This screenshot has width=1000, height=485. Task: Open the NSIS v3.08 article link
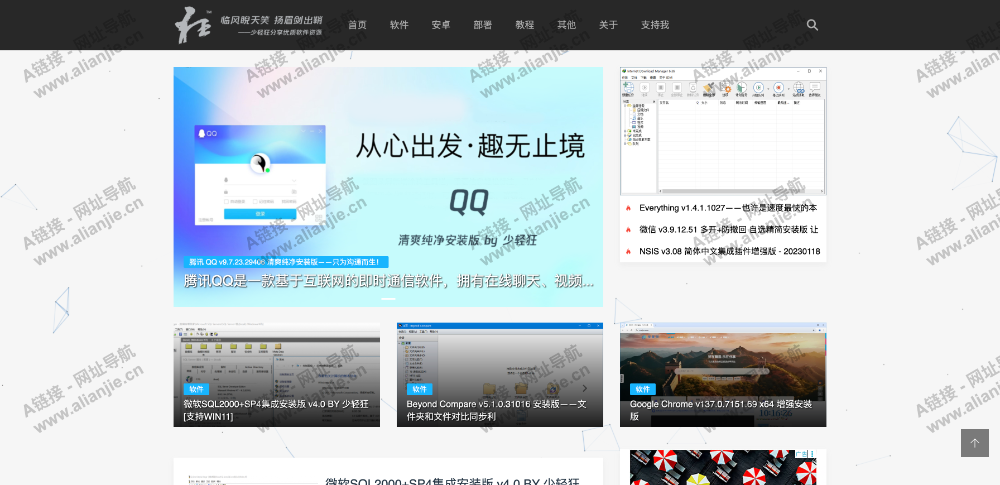click(730, 251)
